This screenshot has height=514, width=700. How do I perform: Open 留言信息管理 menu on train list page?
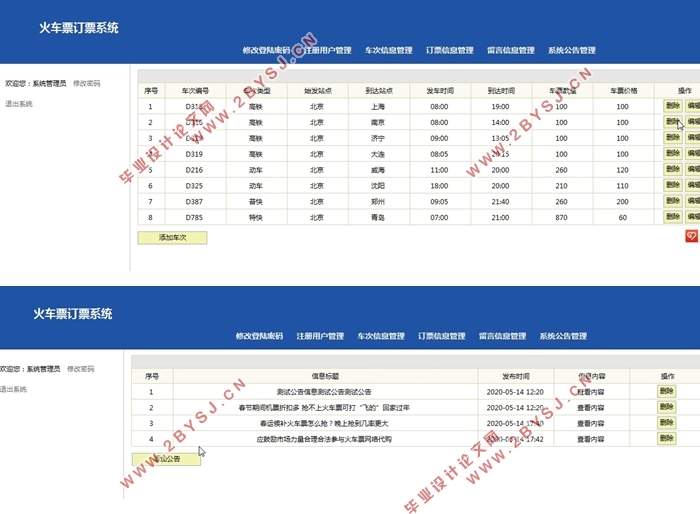coord(511,50)
